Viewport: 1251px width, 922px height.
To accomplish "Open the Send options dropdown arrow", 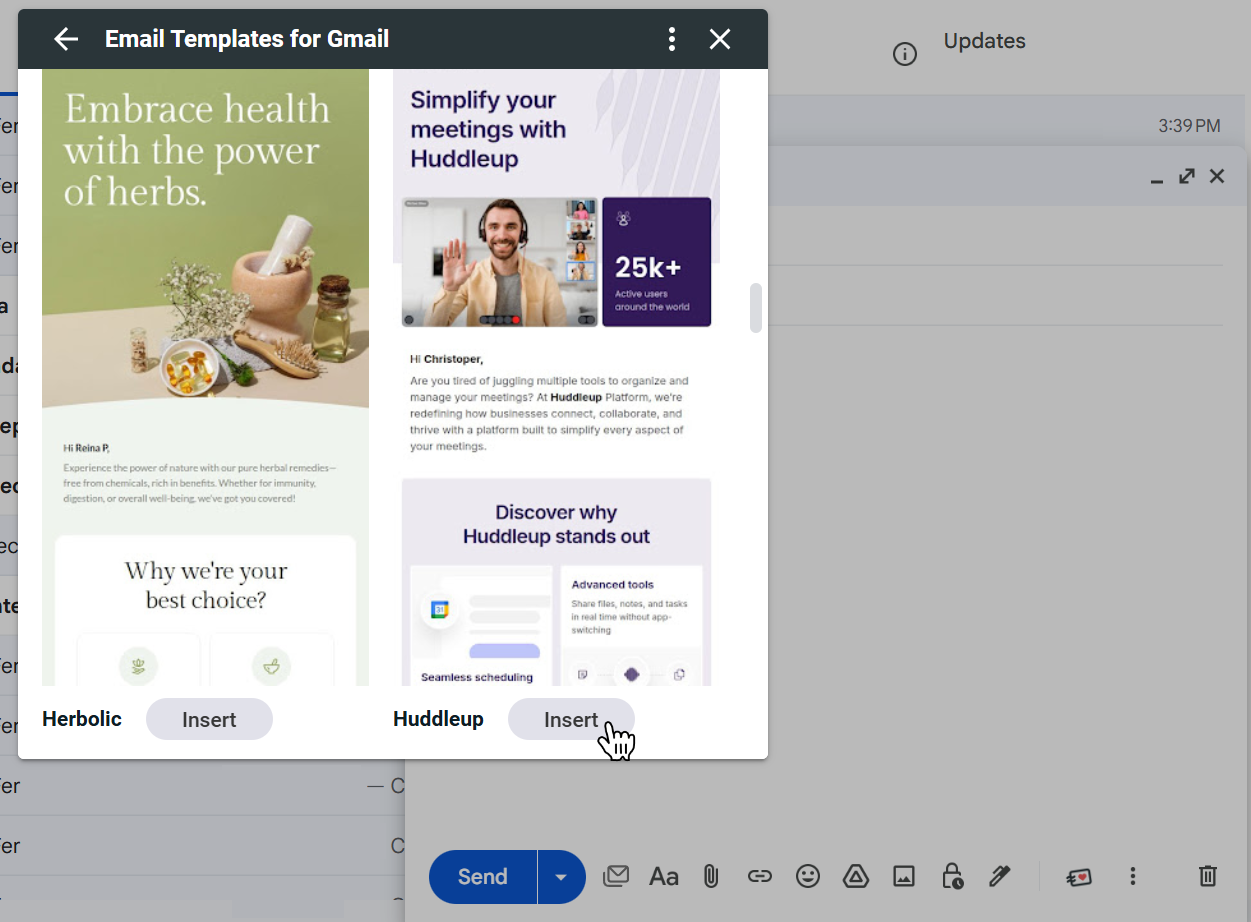I will coord(561,876).
